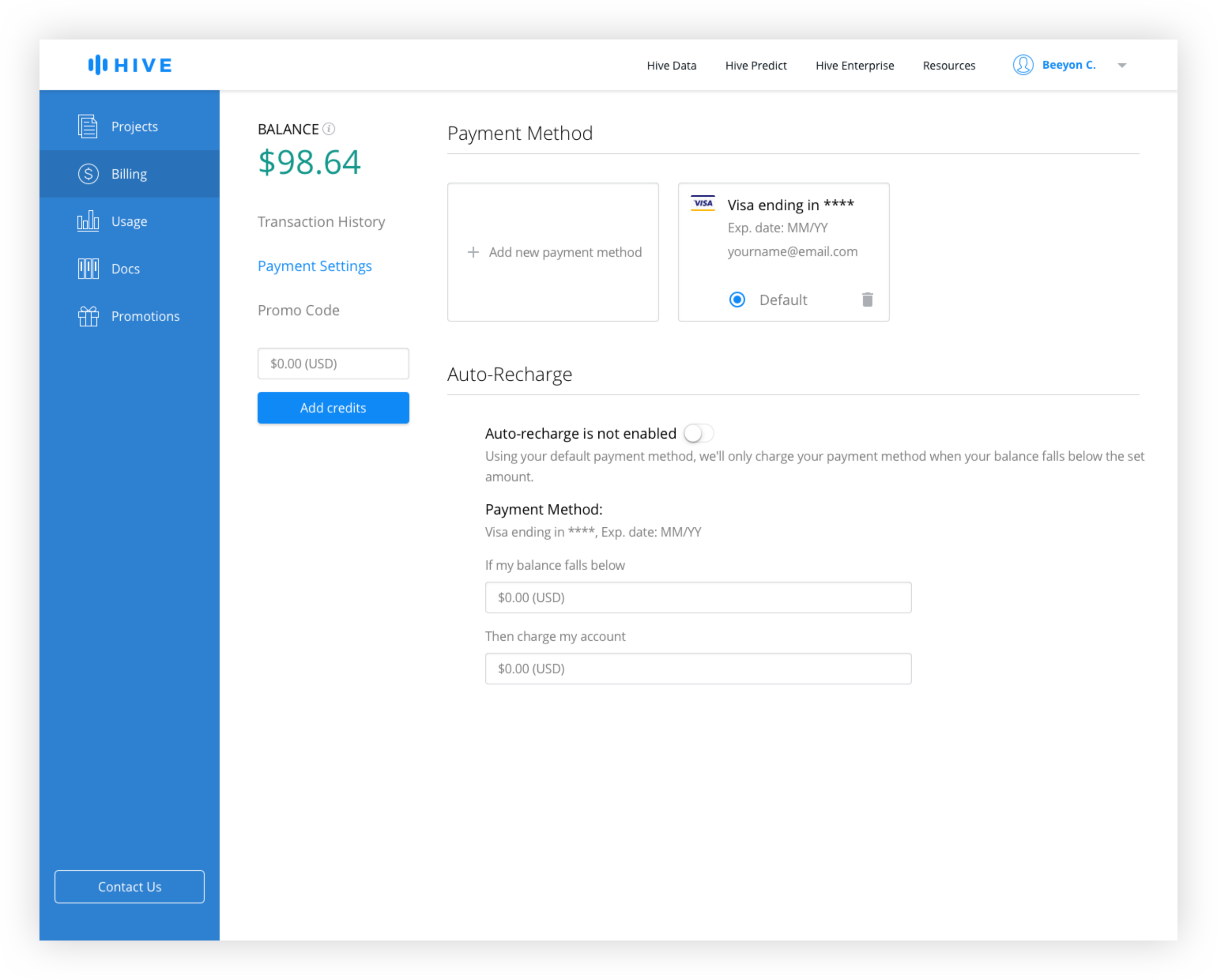Click the Projects document icon in sidebar

pos(88,127)
